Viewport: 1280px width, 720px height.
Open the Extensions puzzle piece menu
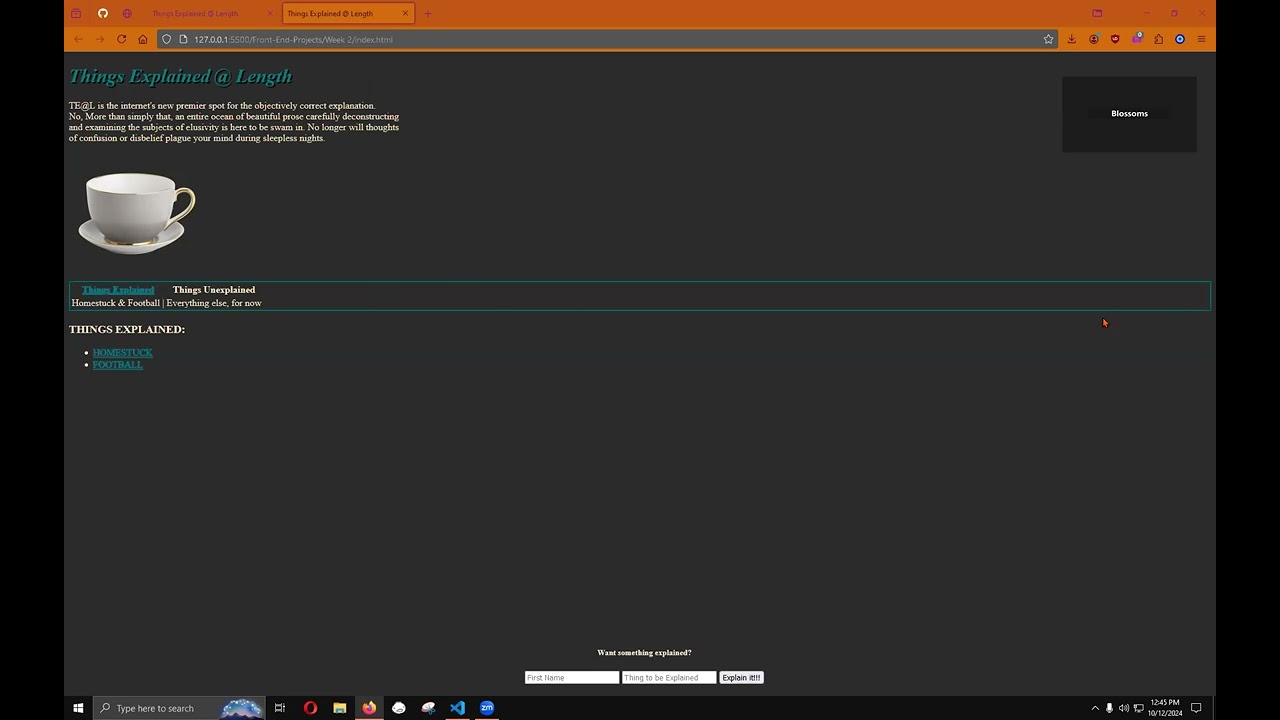1158,39
